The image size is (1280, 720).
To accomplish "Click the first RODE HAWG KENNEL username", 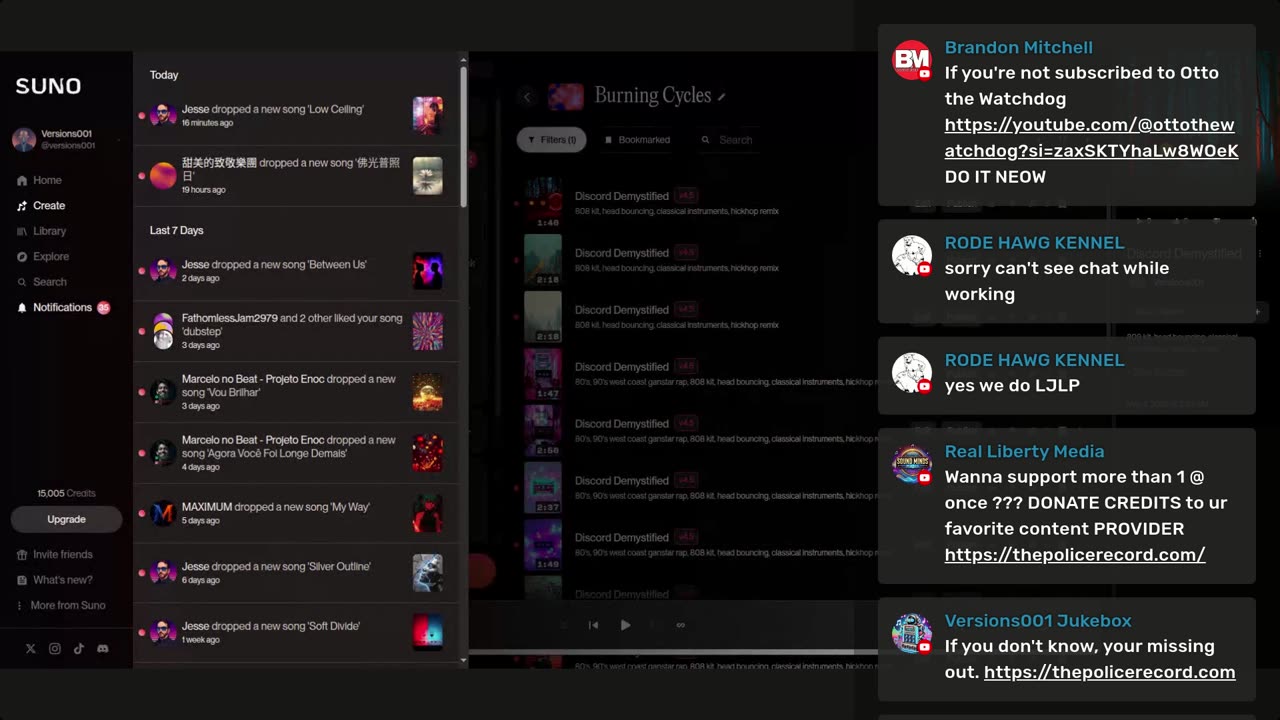I will (x=1034, y=243).
